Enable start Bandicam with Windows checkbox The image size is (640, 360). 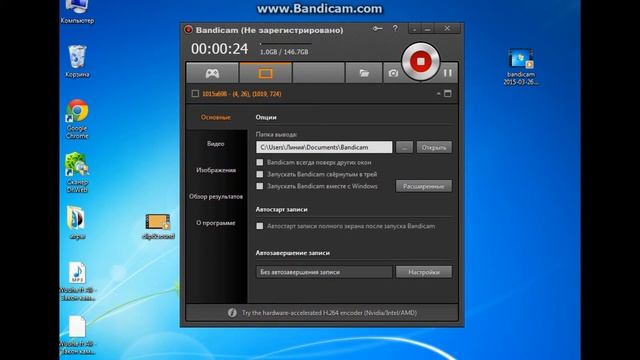click(x=260, y=186)
